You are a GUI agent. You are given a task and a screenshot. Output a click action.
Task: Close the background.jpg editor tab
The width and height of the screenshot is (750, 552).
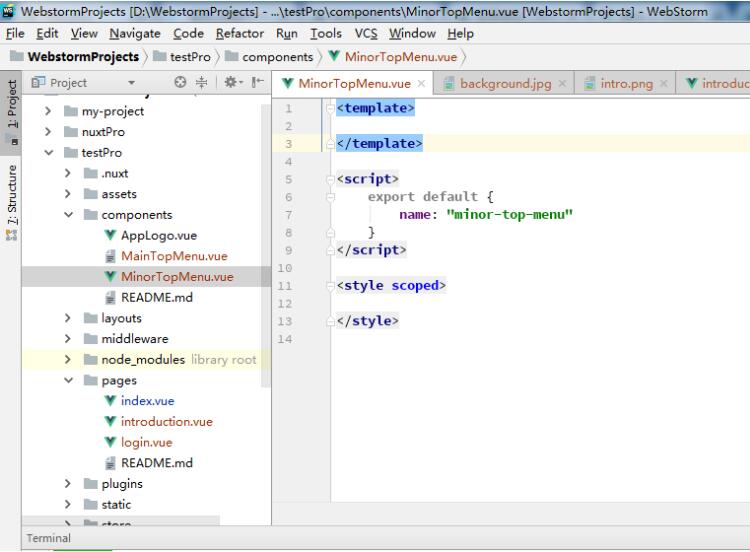561,83
